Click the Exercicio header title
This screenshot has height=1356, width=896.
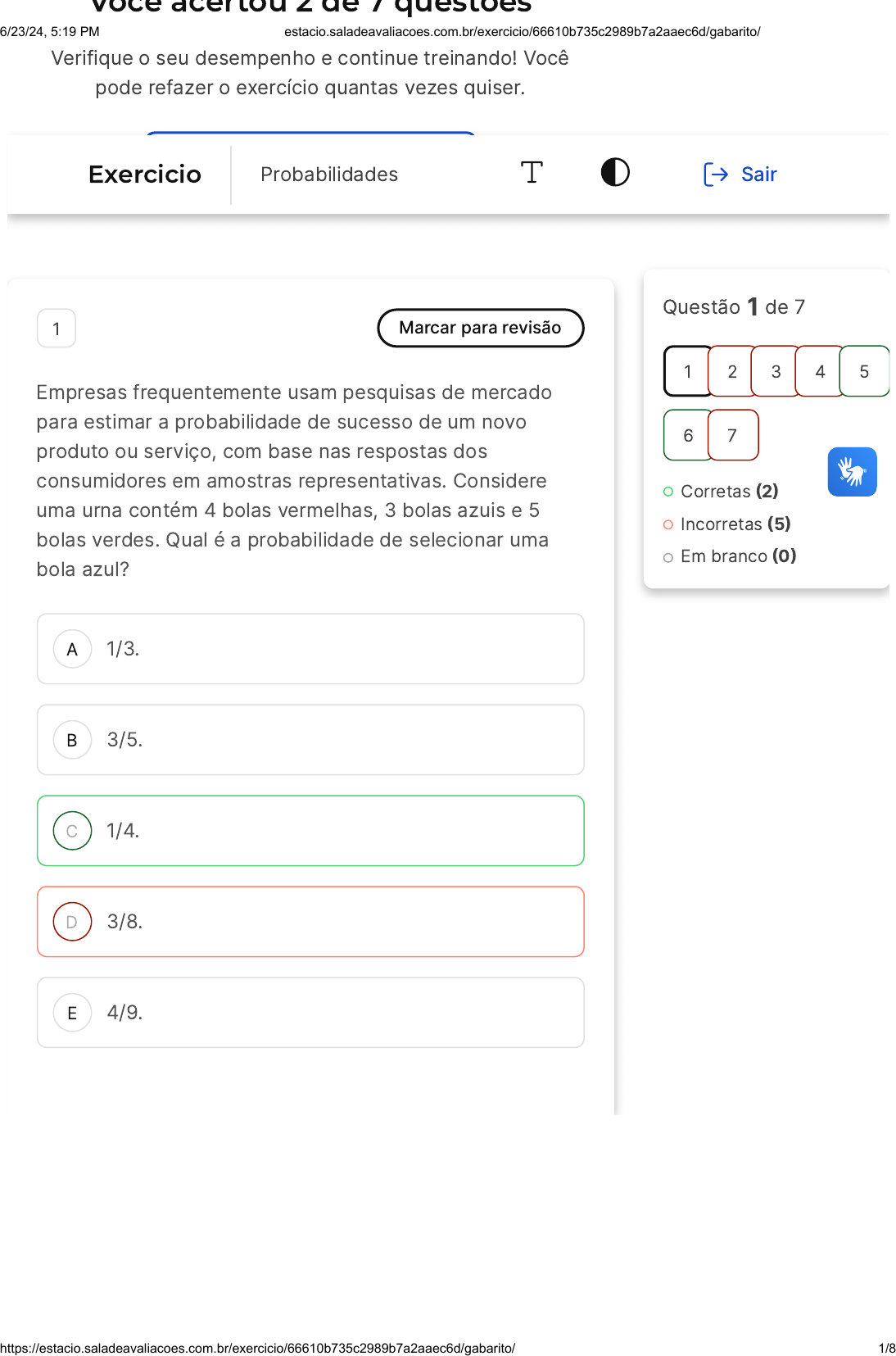145,175
